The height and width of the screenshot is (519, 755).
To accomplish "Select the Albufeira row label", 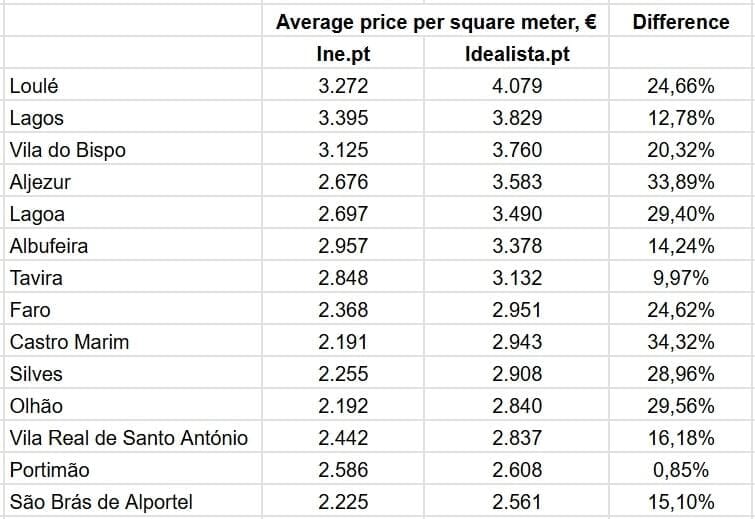I will (x=49, y=246).
